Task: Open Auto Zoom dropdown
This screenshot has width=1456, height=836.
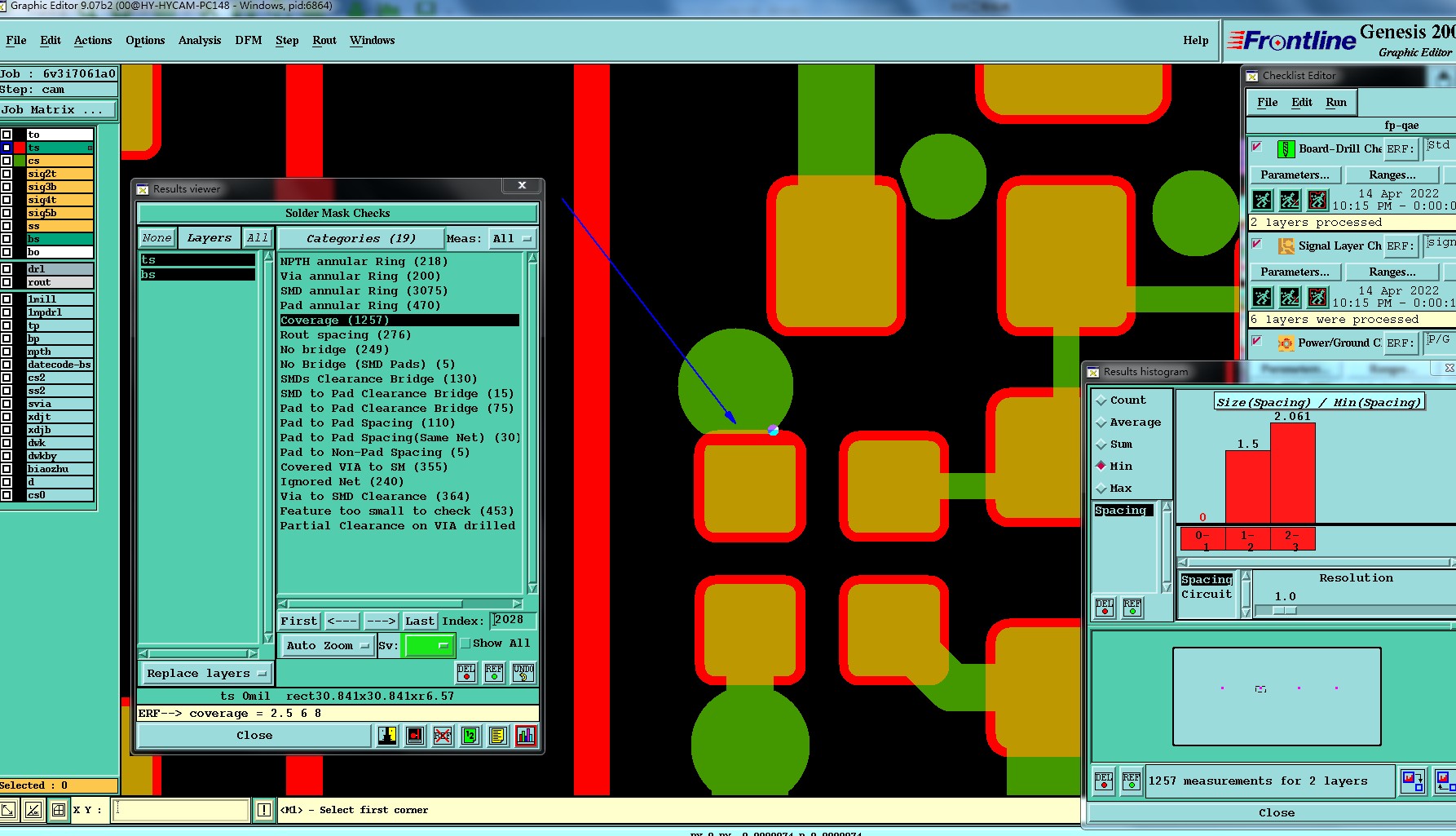Action: (327, 645)
